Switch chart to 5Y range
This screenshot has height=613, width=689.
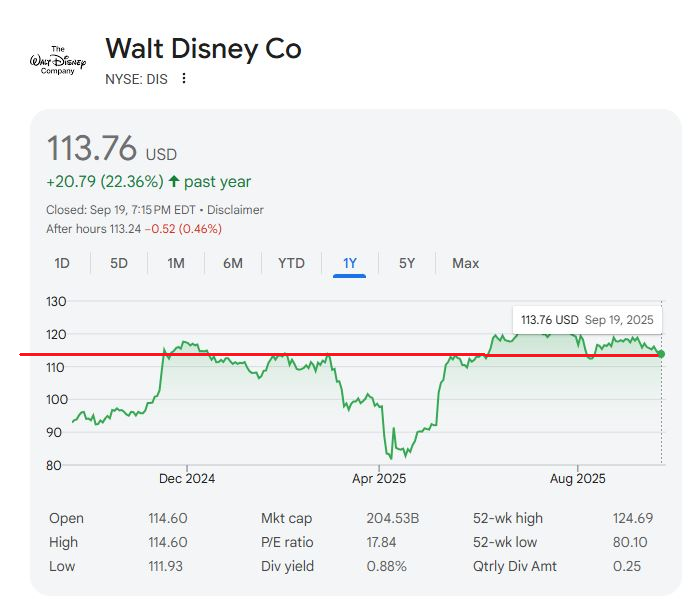(x=407, y=263)
